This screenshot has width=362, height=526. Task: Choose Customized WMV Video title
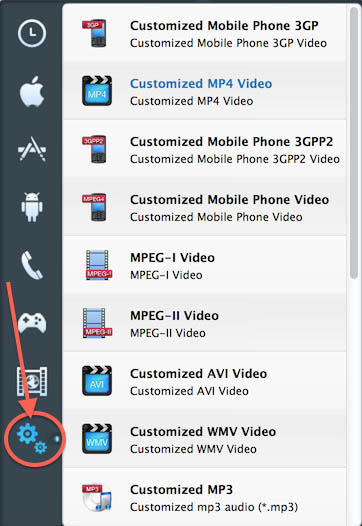point(203,432)
